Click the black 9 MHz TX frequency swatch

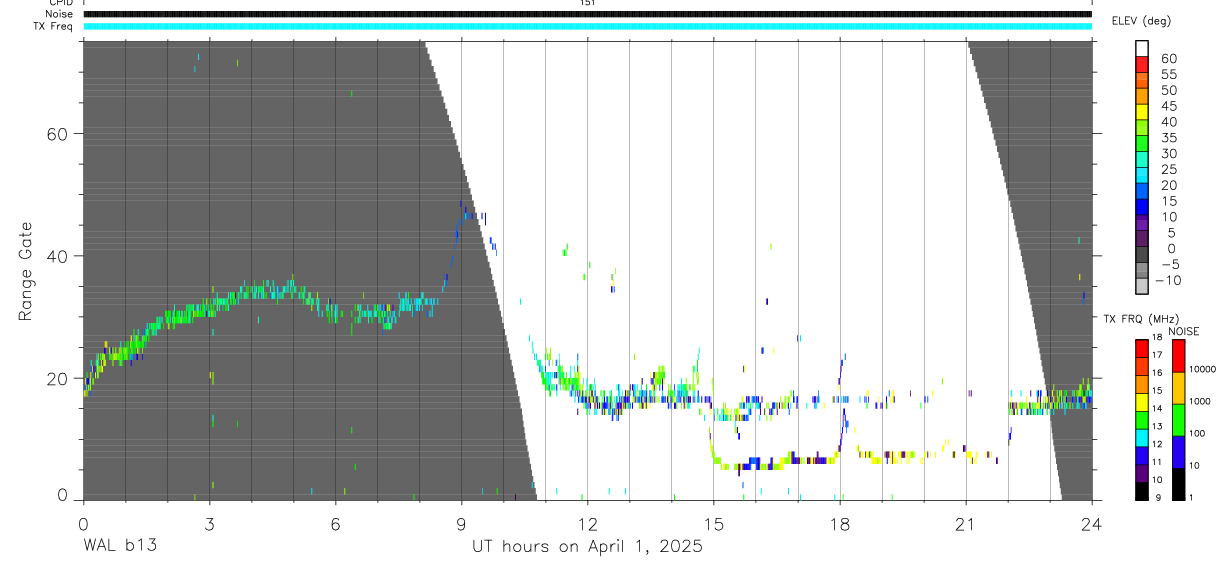[1141, 492]
